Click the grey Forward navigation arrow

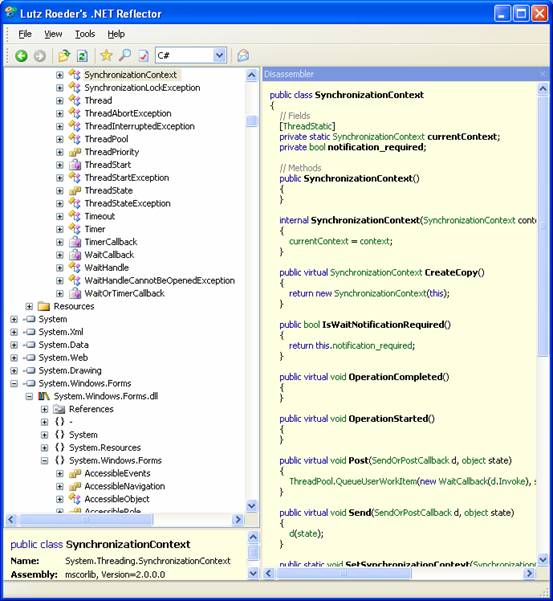40,56
